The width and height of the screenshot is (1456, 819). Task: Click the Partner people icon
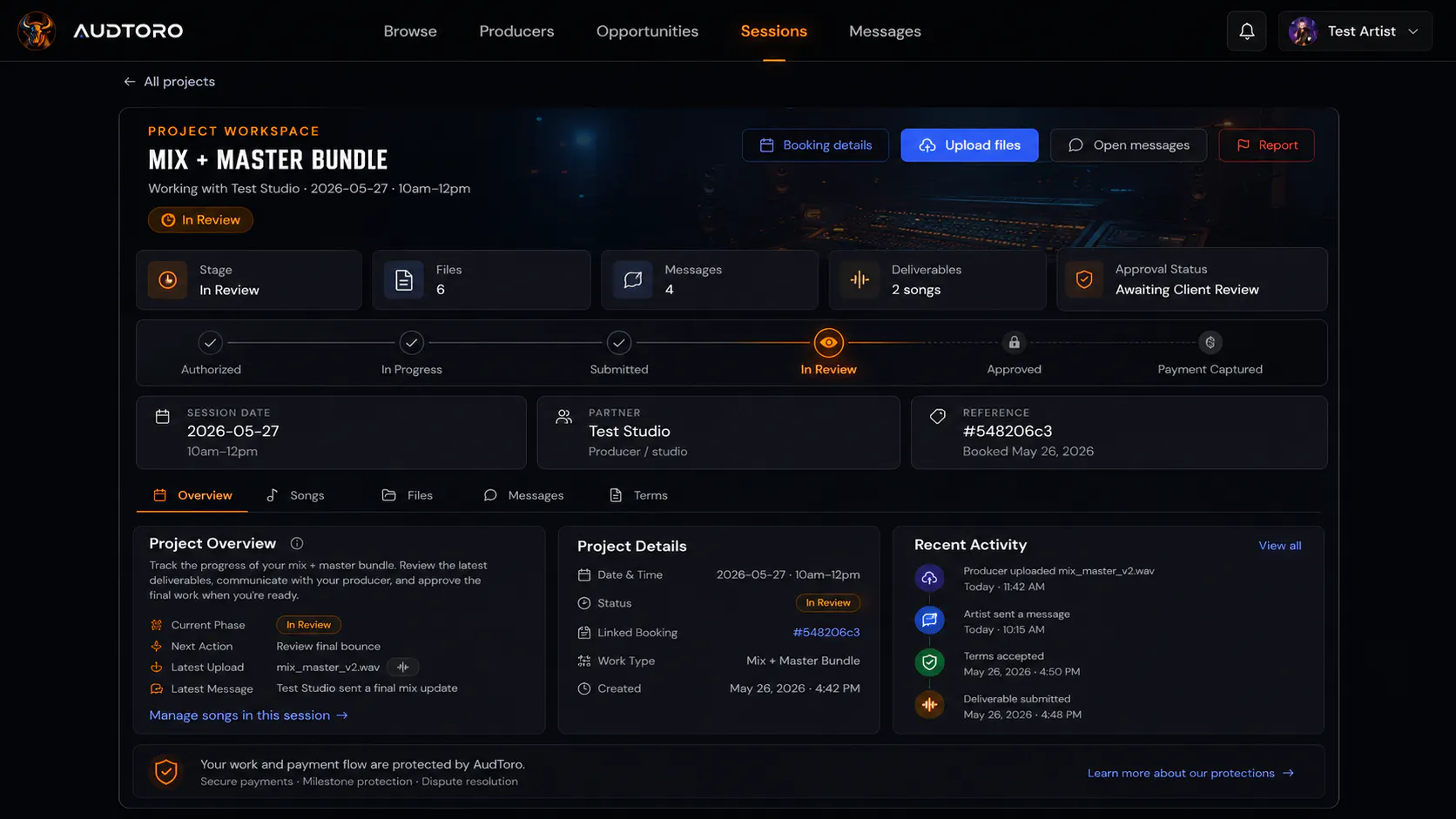564,416
